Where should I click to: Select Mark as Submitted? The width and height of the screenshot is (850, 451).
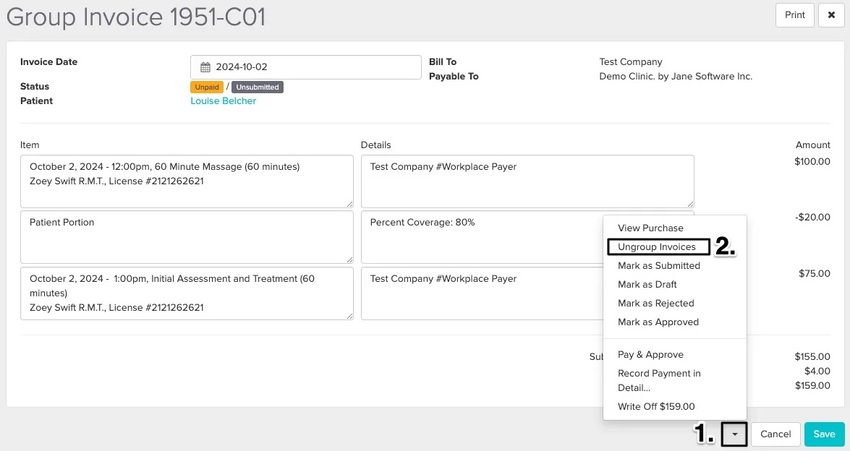pos(659,266)
